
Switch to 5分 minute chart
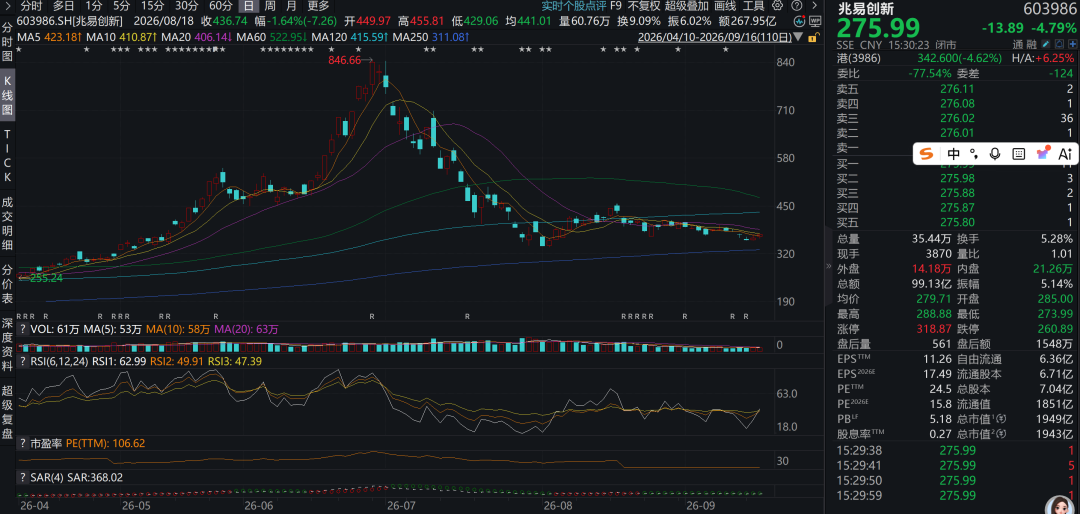(x=121, y=6)
